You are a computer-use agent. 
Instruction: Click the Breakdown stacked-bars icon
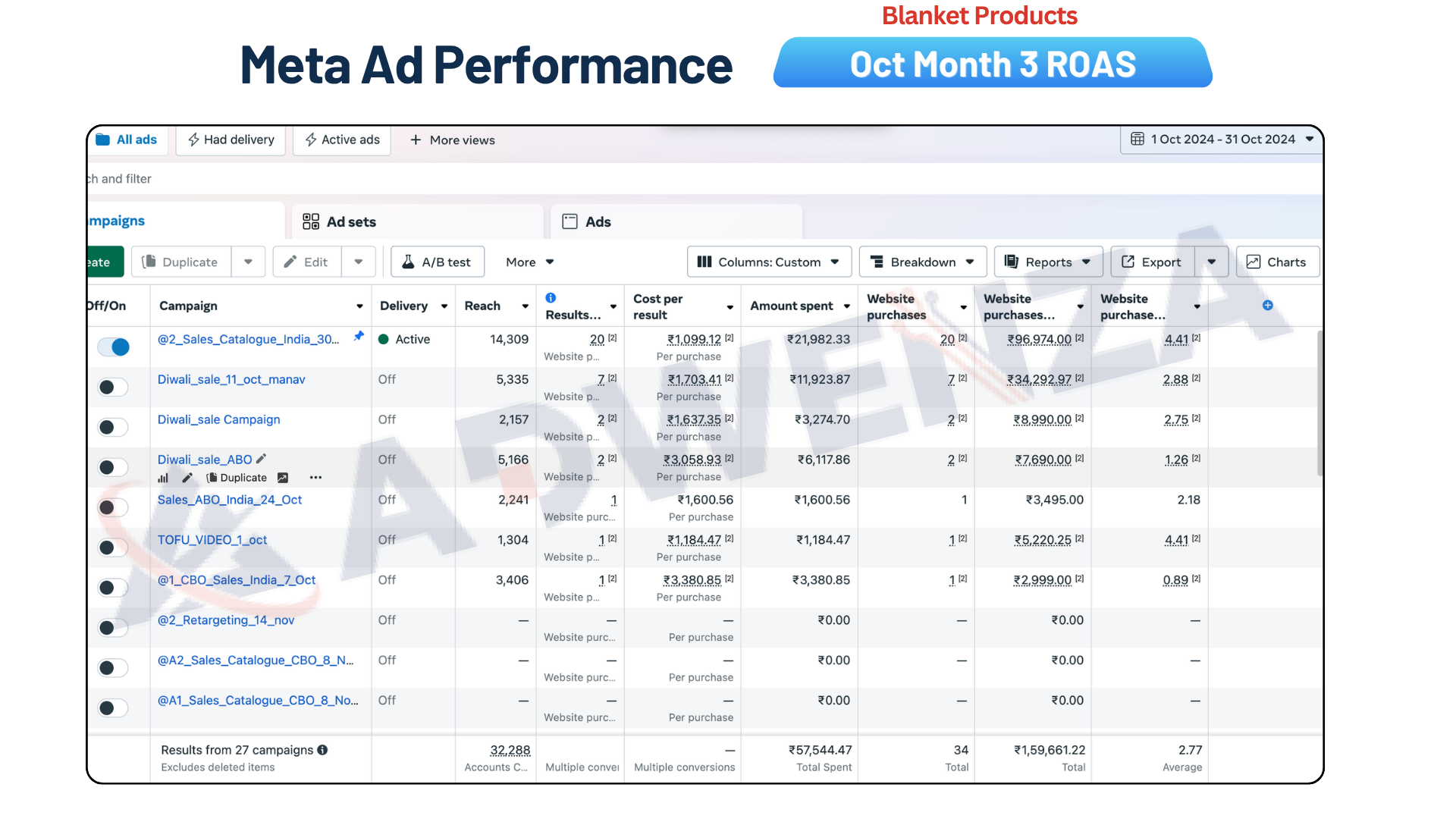tap(877, 262)
